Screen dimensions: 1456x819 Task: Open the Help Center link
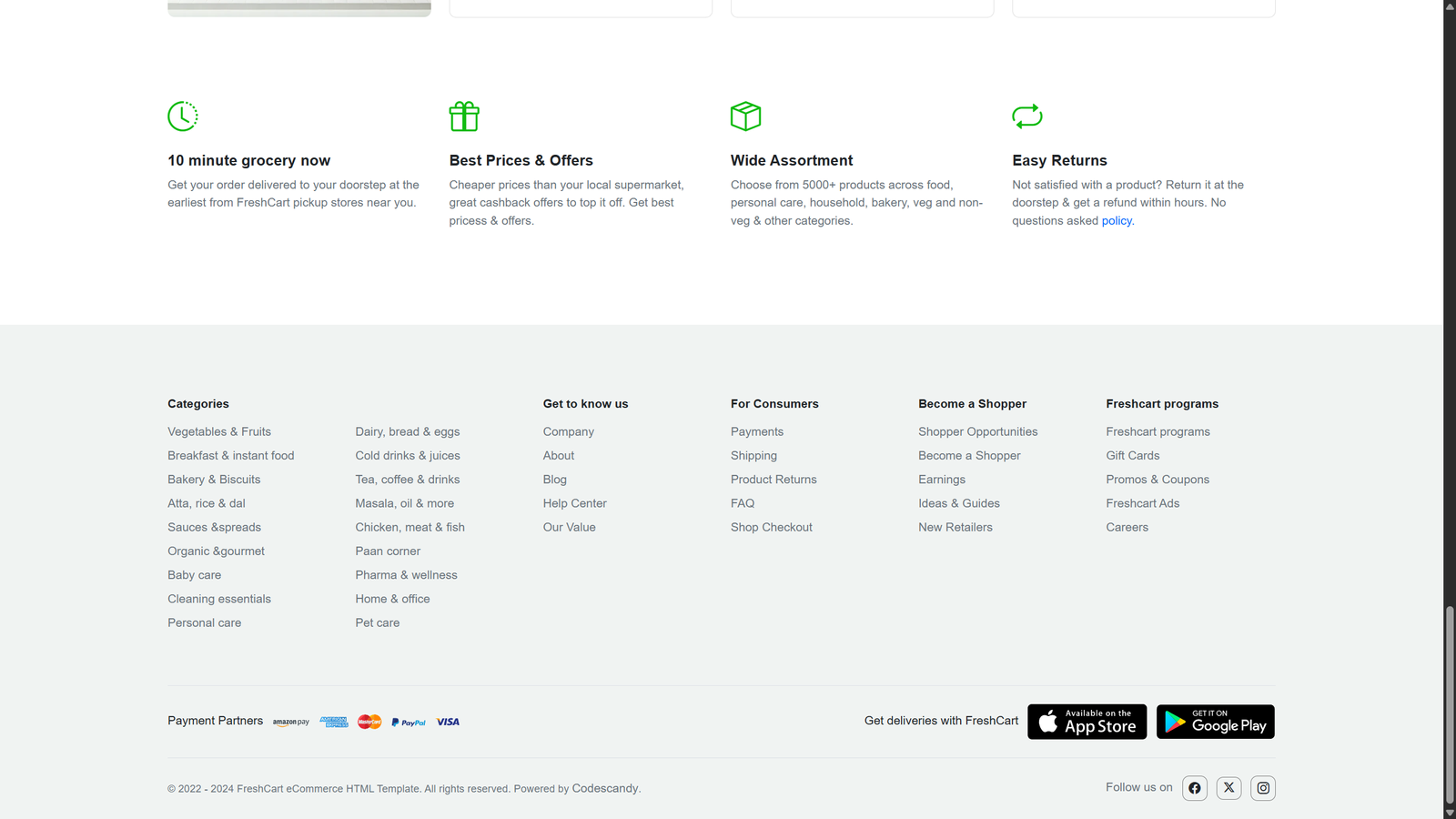pos(574,503)
